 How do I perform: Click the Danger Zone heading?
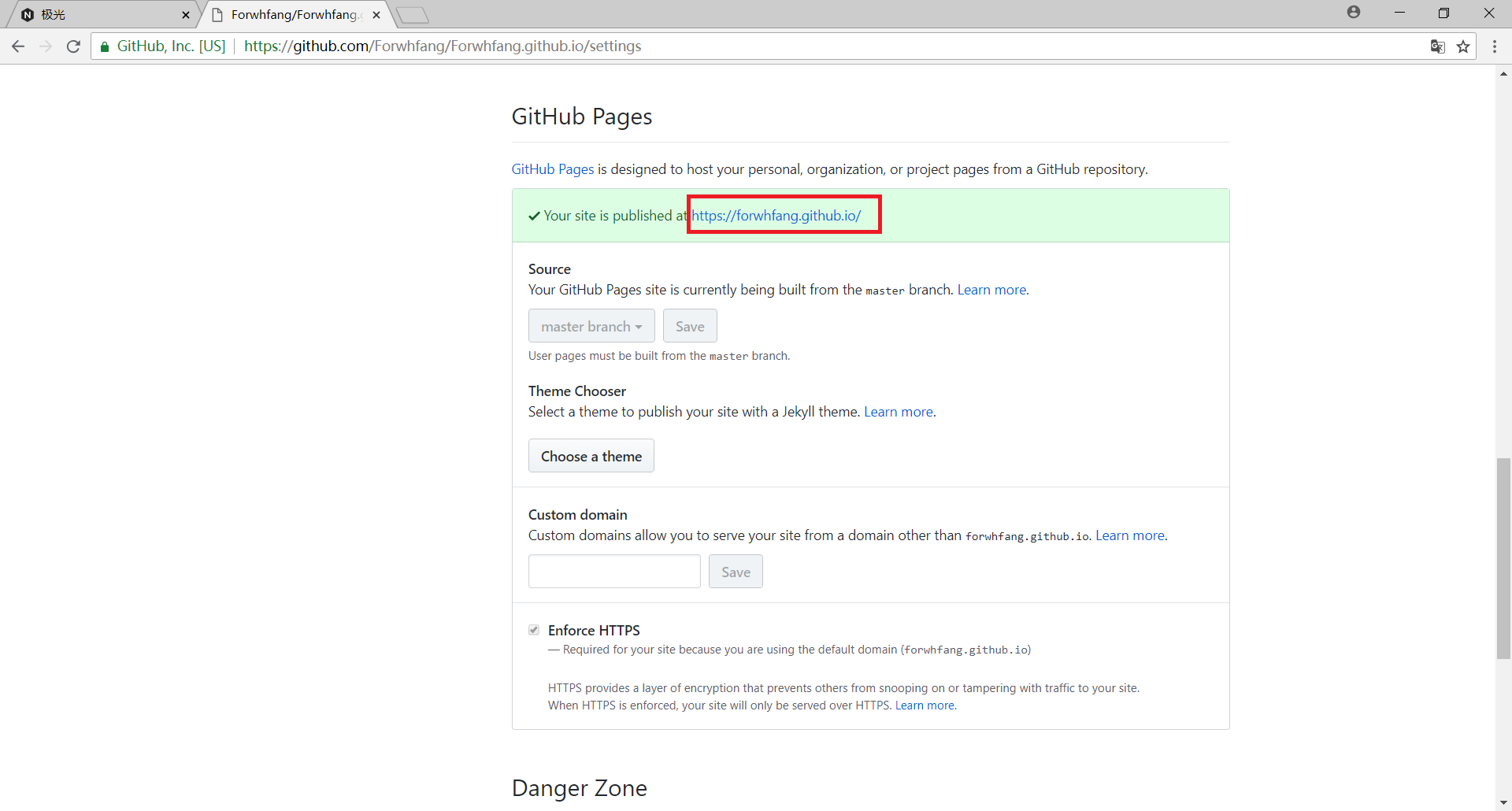tap(580, 788)
